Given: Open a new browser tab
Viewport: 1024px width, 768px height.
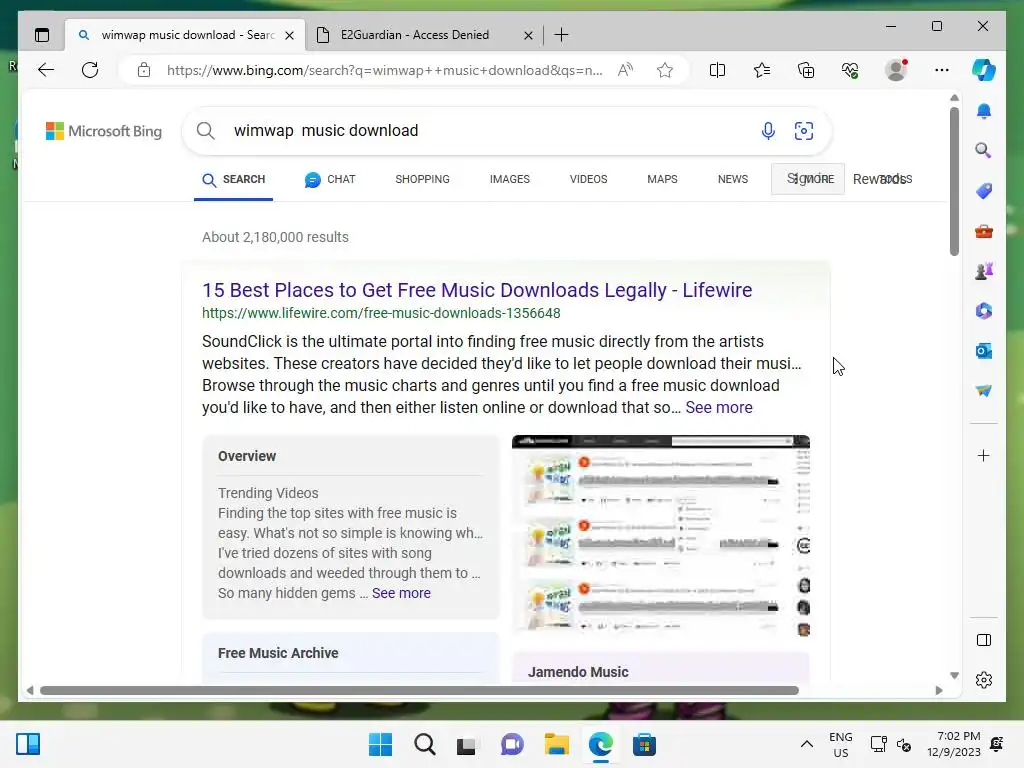Looking at the screenshot, I should pyautogui.click(x=561, y=35).
